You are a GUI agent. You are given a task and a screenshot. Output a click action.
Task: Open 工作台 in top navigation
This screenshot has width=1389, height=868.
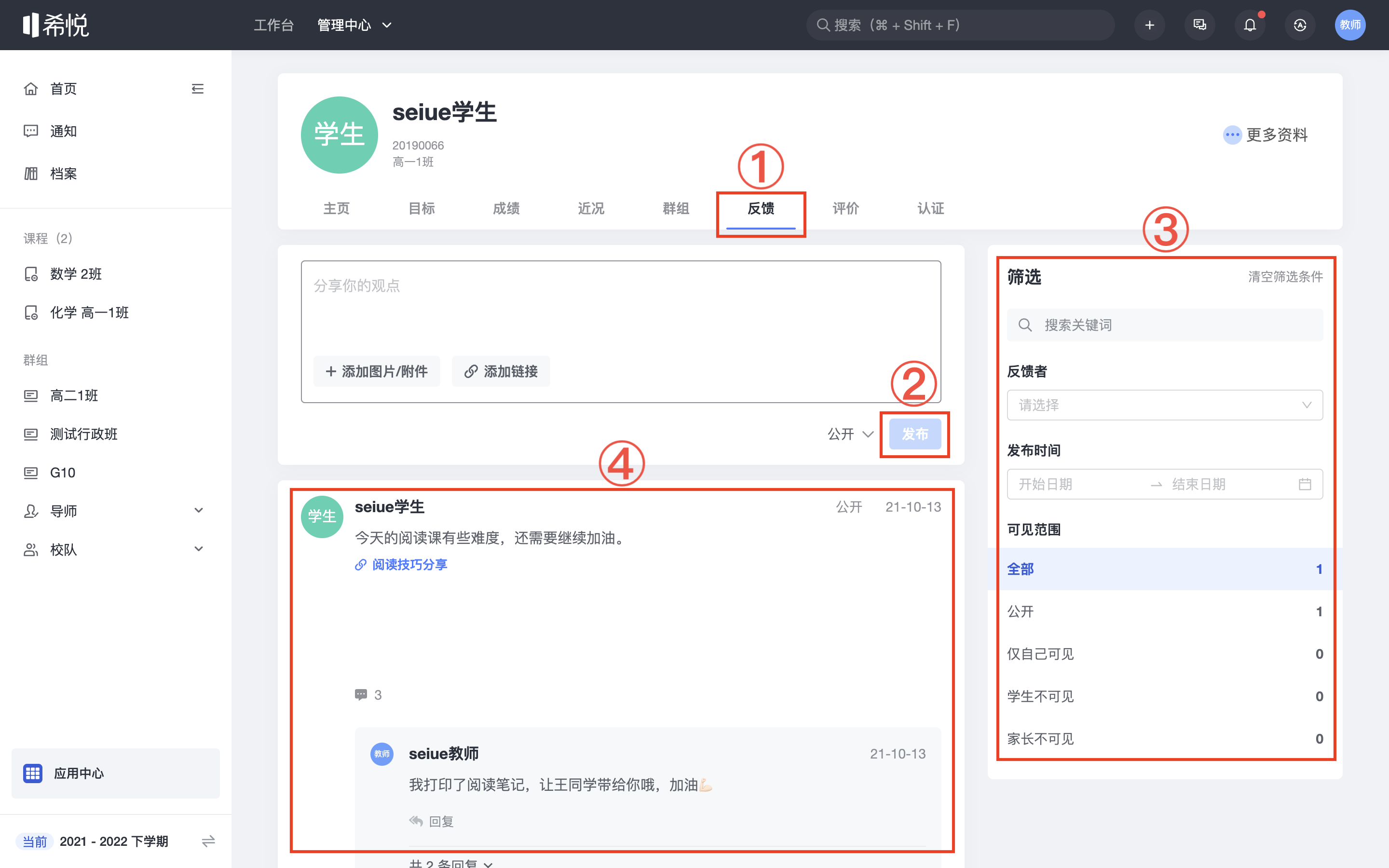pos(274,25)
